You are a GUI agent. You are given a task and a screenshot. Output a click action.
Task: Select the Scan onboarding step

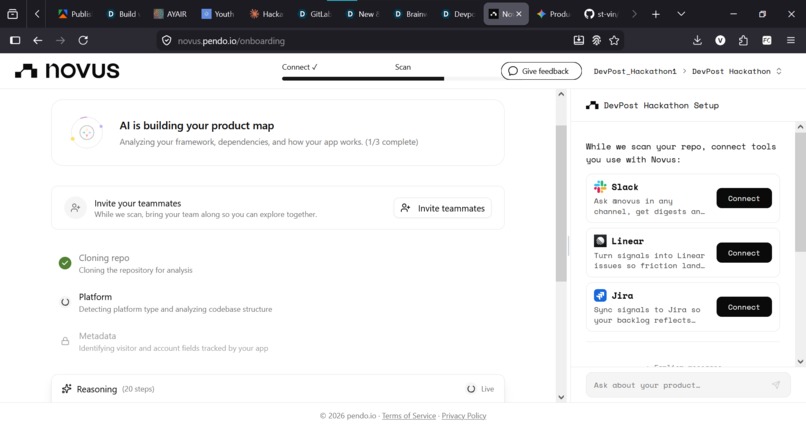(x=402, y=67)
